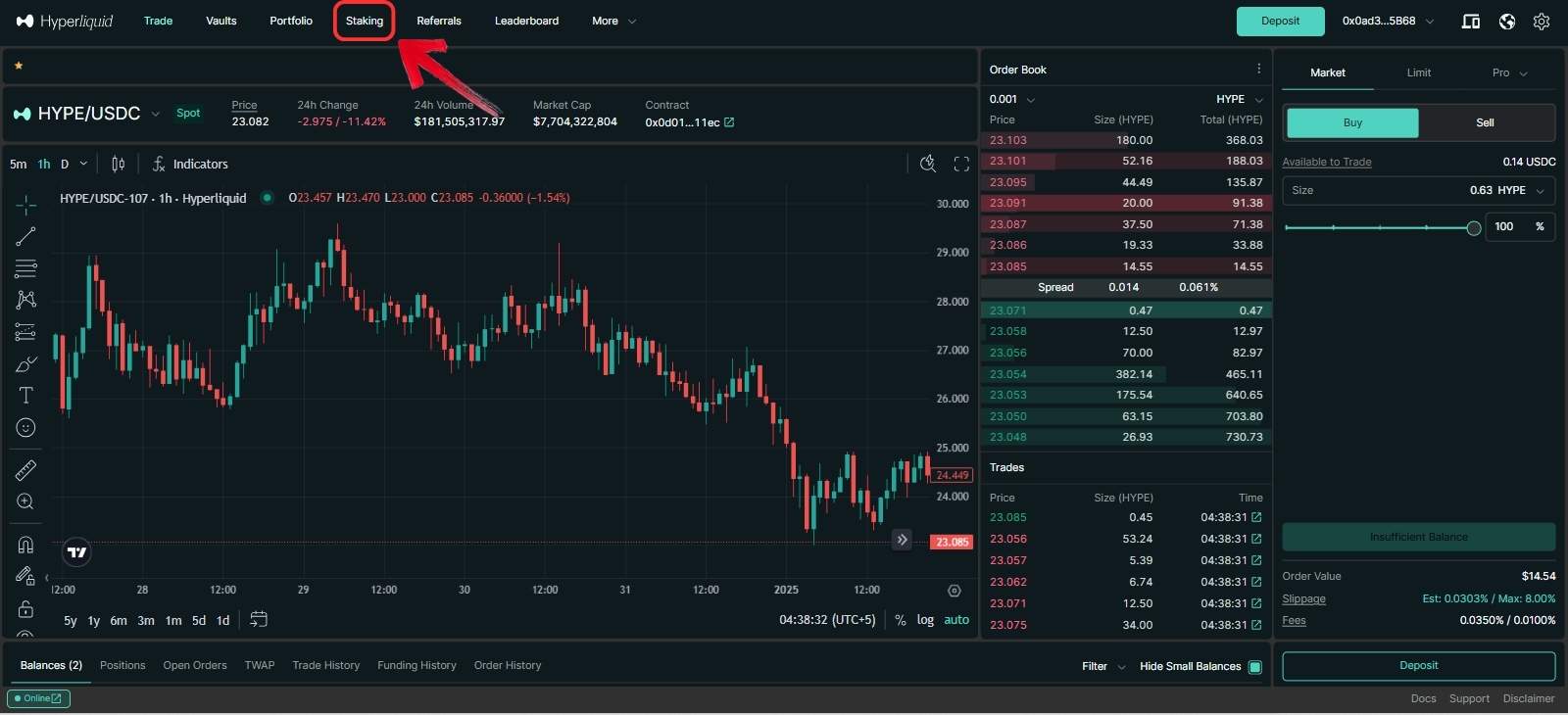Select the brush drawing tool

(26, 364)
